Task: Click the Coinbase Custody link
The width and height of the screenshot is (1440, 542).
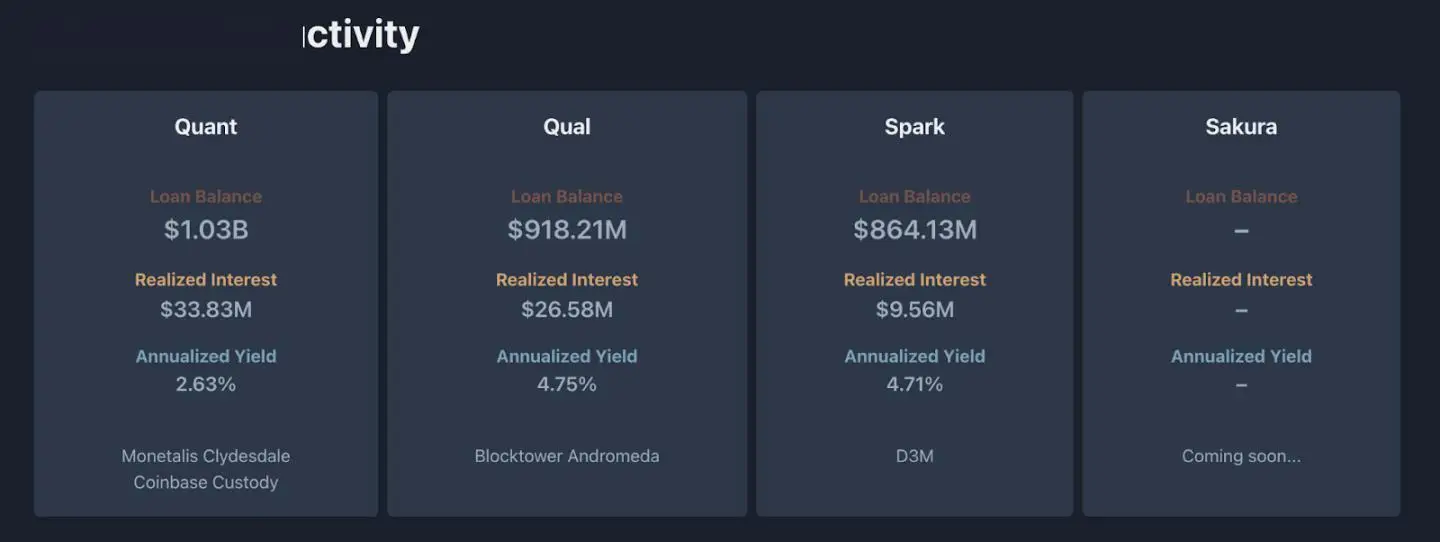Action: [206, 482]
